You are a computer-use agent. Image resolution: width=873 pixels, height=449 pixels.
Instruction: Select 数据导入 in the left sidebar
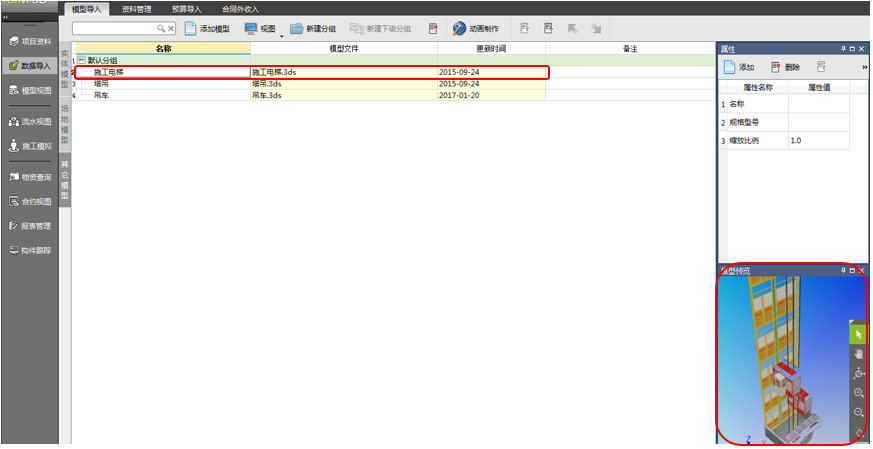point(30,66)
